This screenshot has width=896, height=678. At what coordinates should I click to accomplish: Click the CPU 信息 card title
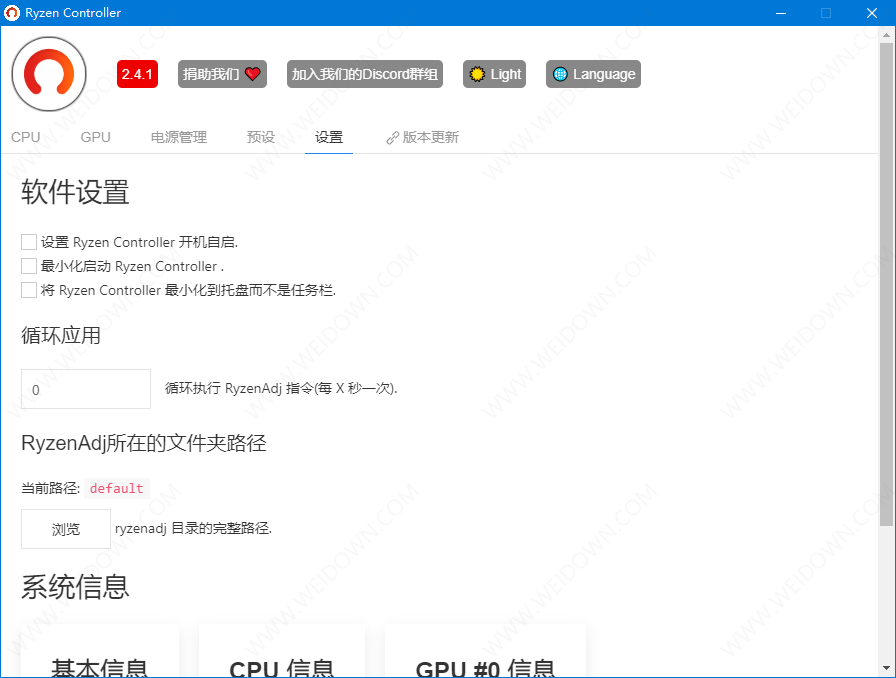(x=281, y=668)
